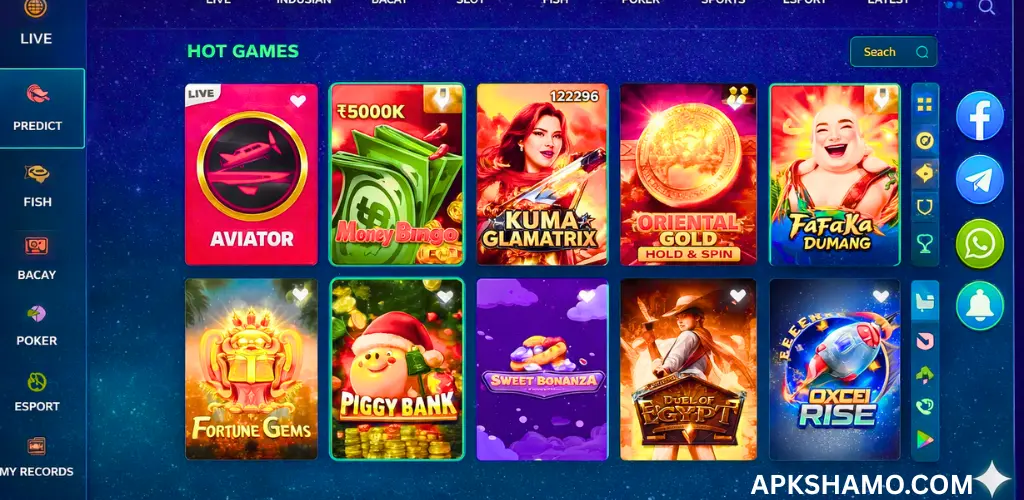The width and height of the screenshot is (1024, 500).
Task: Open the Oriental Gold Hold & Spin game
Action: tap(688, 174)
